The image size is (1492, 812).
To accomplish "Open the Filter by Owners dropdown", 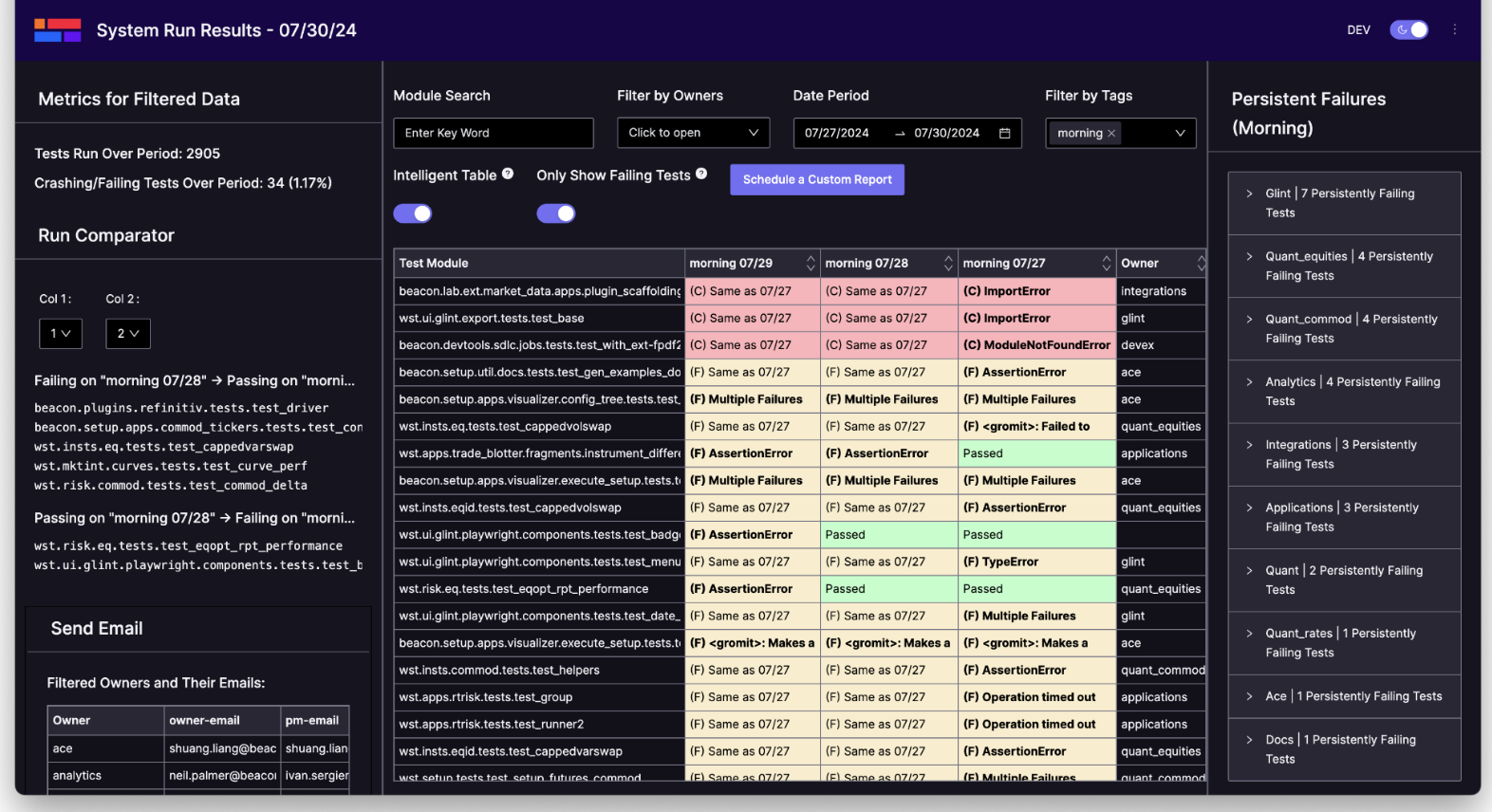I will (x=693, y=133).
